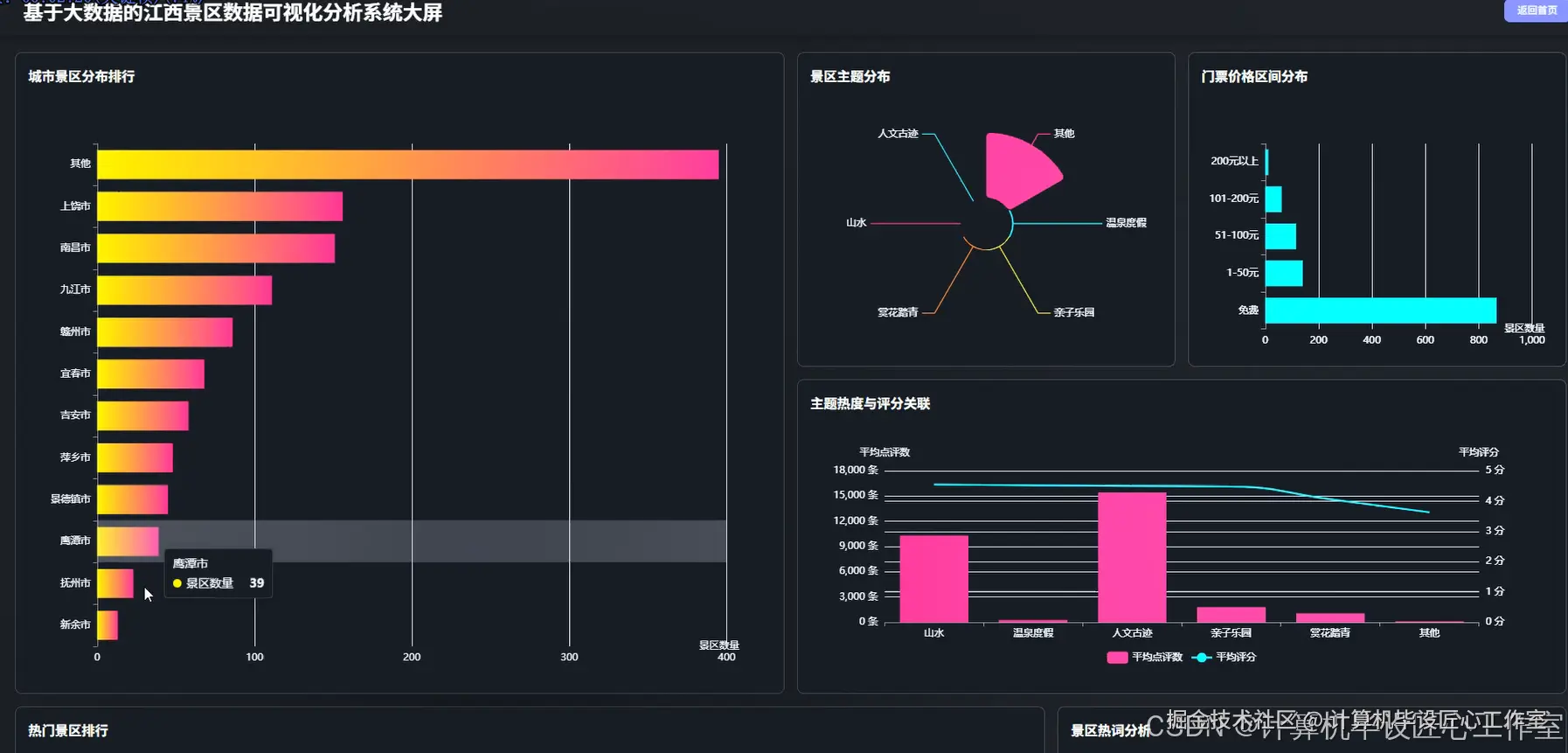The height and width of the screenshot is (753, 1568).
Task: Click the 热门景区排行 panel title
Action: point(68,730)
